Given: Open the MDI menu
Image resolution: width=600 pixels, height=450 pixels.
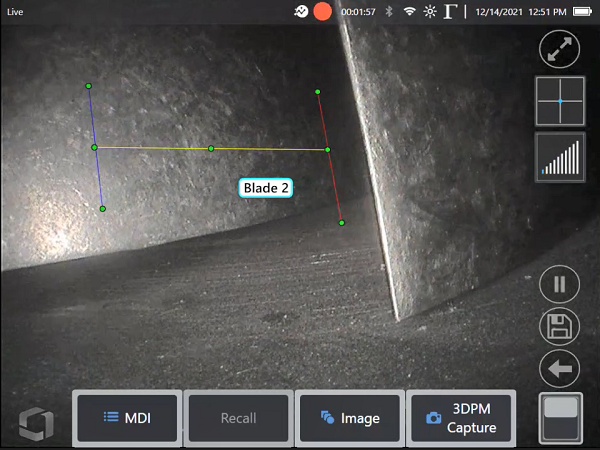Looking at the screenshot, I should point(127,417).
